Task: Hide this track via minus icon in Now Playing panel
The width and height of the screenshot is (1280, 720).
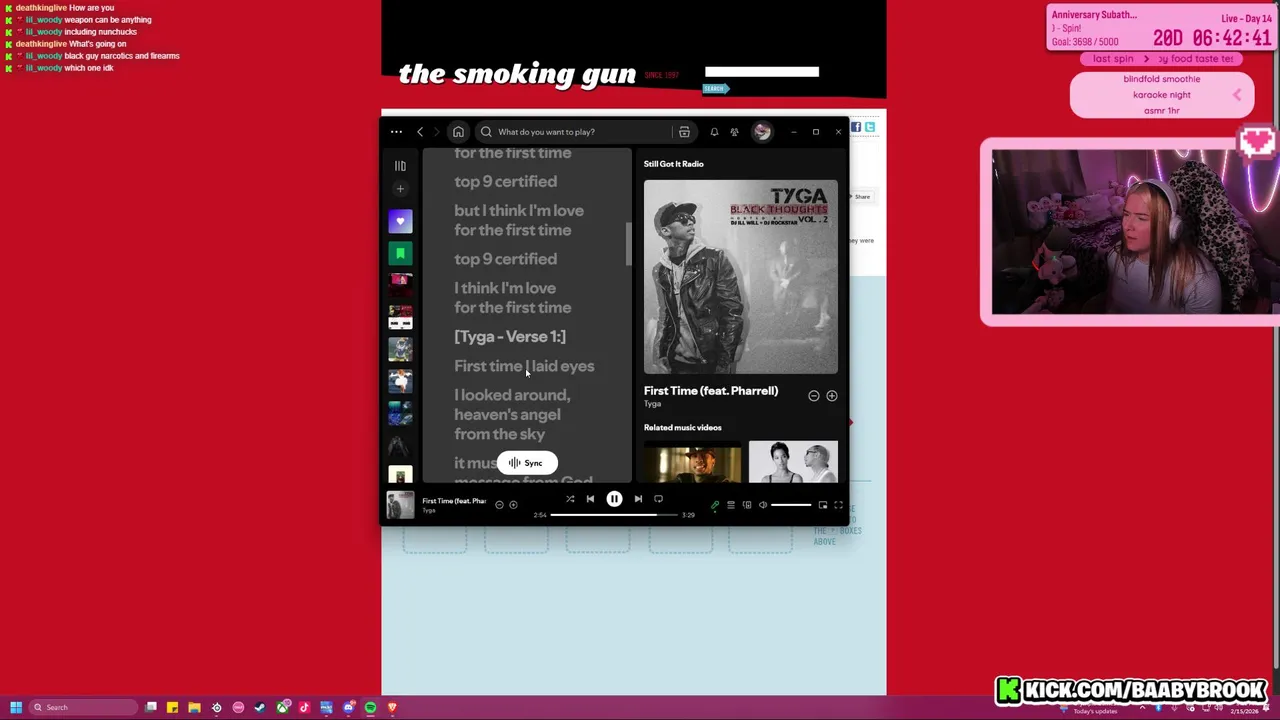Action: tap(814, 396)
